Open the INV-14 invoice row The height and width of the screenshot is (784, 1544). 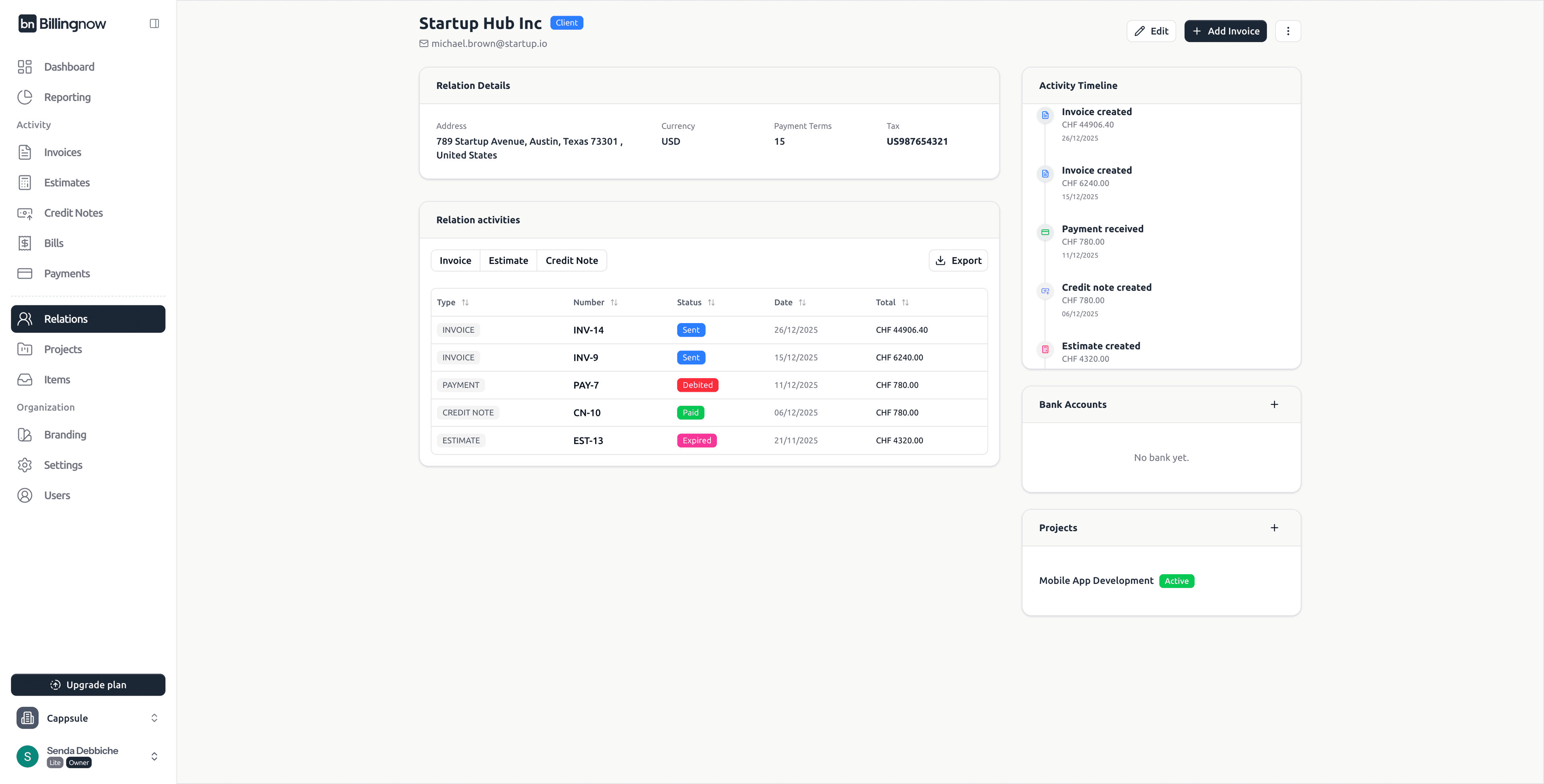pyautogui.click(x=588, y=330)
